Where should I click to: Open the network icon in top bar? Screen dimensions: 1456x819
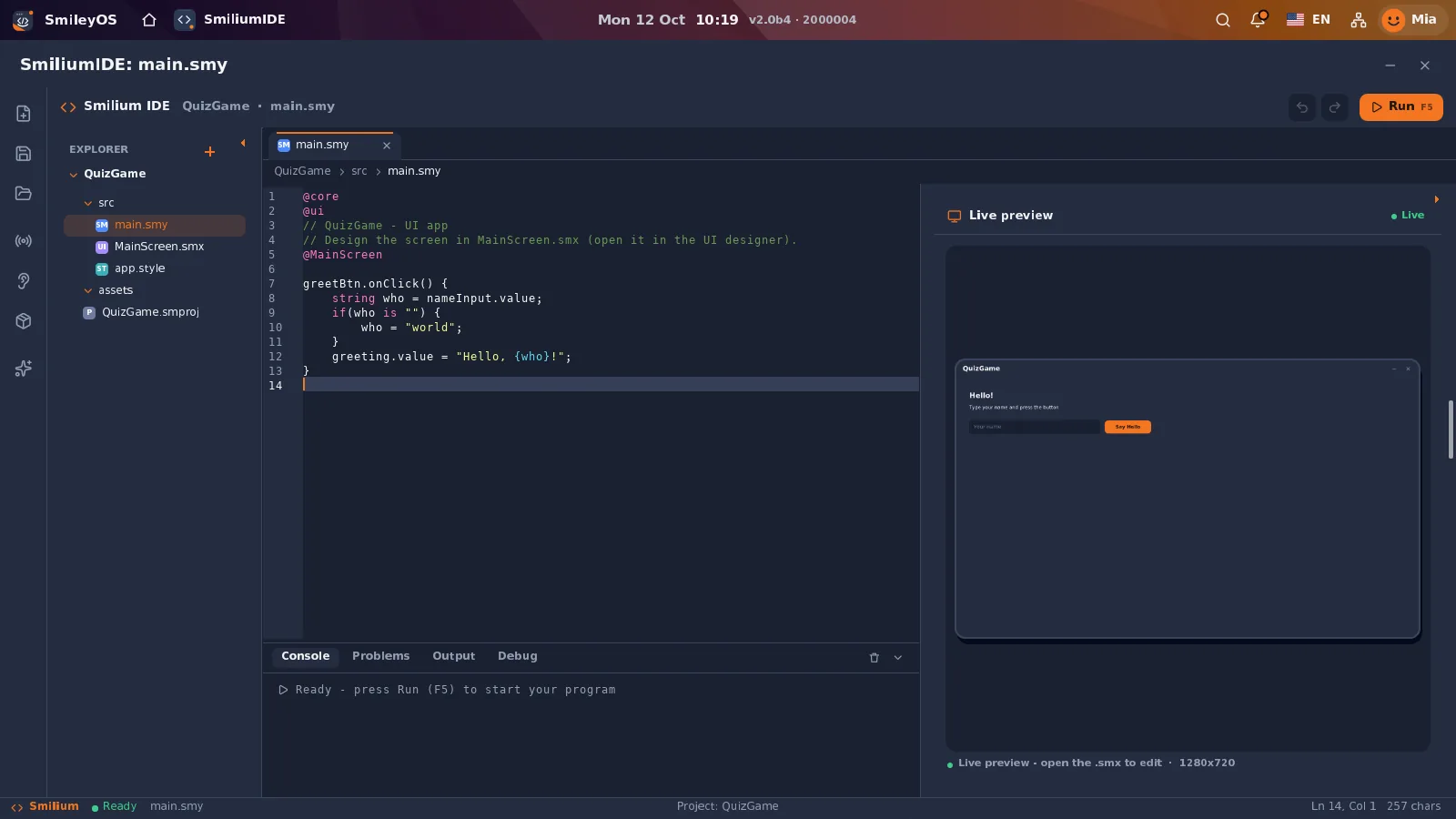point(1359,20)
